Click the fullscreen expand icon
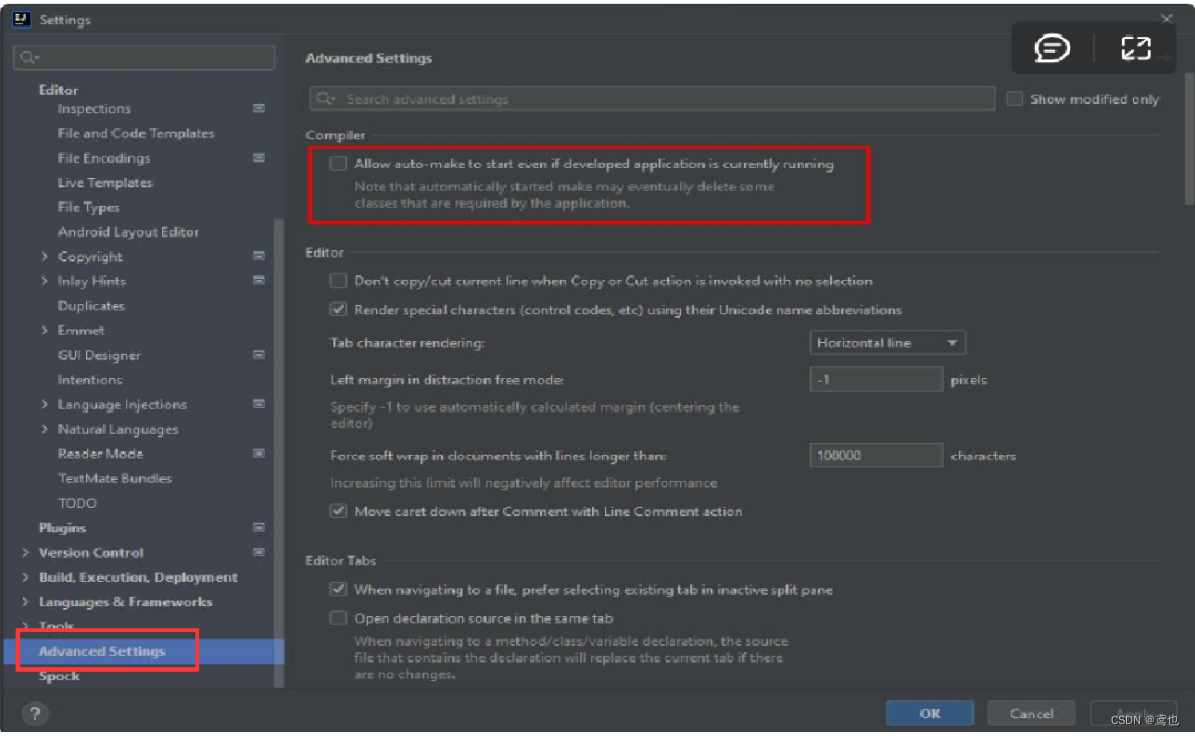Screen dimensions: 1195x736 [x=1136, y=48]
